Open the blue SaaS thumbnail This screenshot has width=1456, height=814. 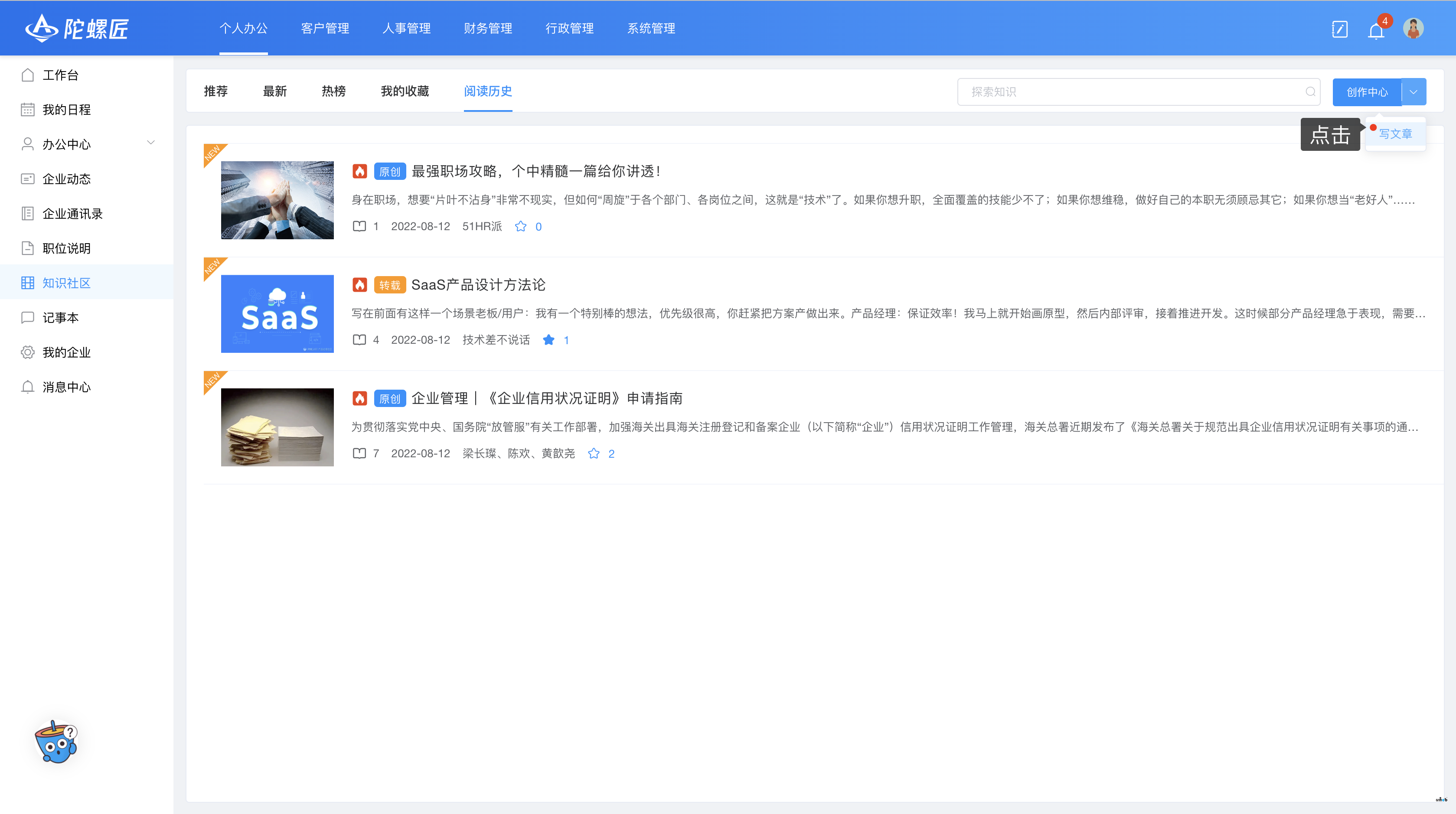click(277, 313)
